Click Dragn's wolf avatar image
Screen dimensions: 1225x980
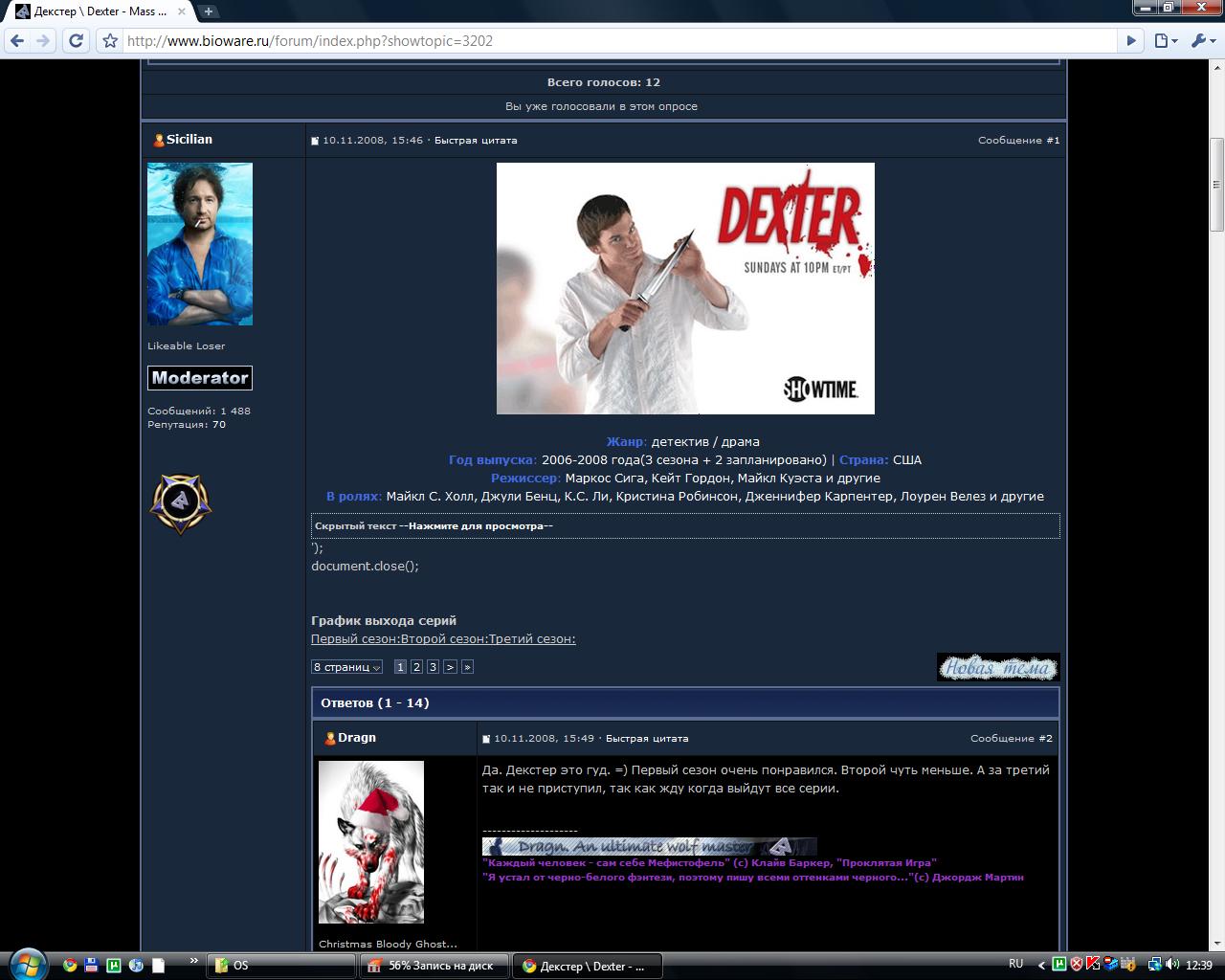[371, 842]
